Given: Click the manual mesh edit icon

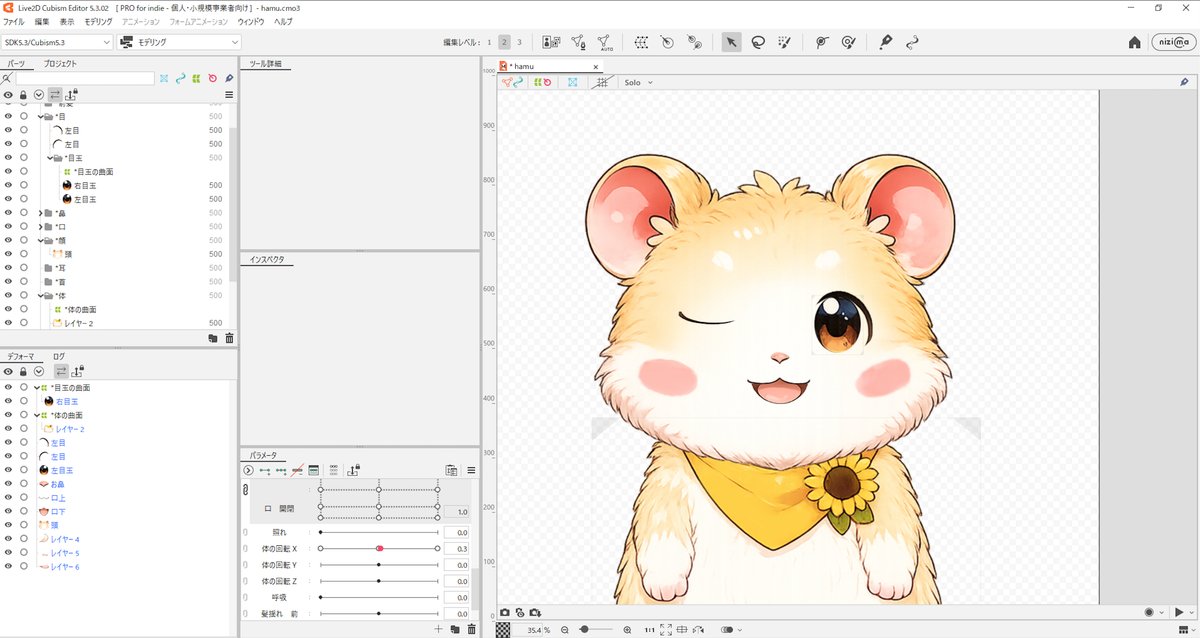Looking at the screenshot, I should point(578,42).
